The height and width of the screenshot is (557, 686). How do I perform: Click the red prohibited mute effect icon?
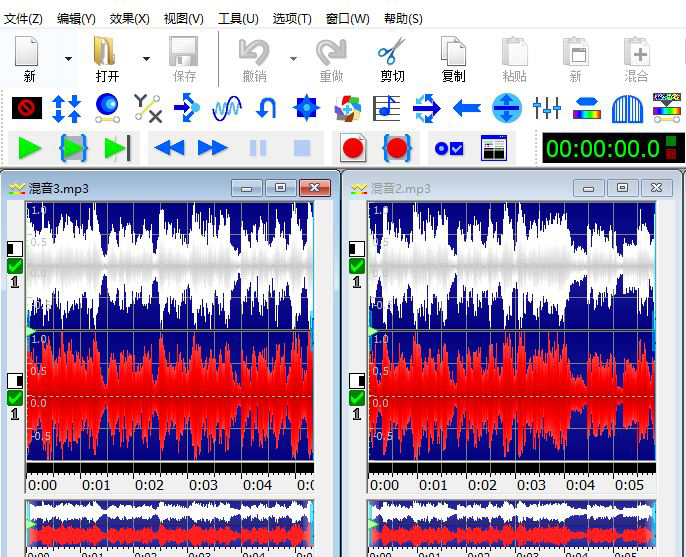[27, 108]
